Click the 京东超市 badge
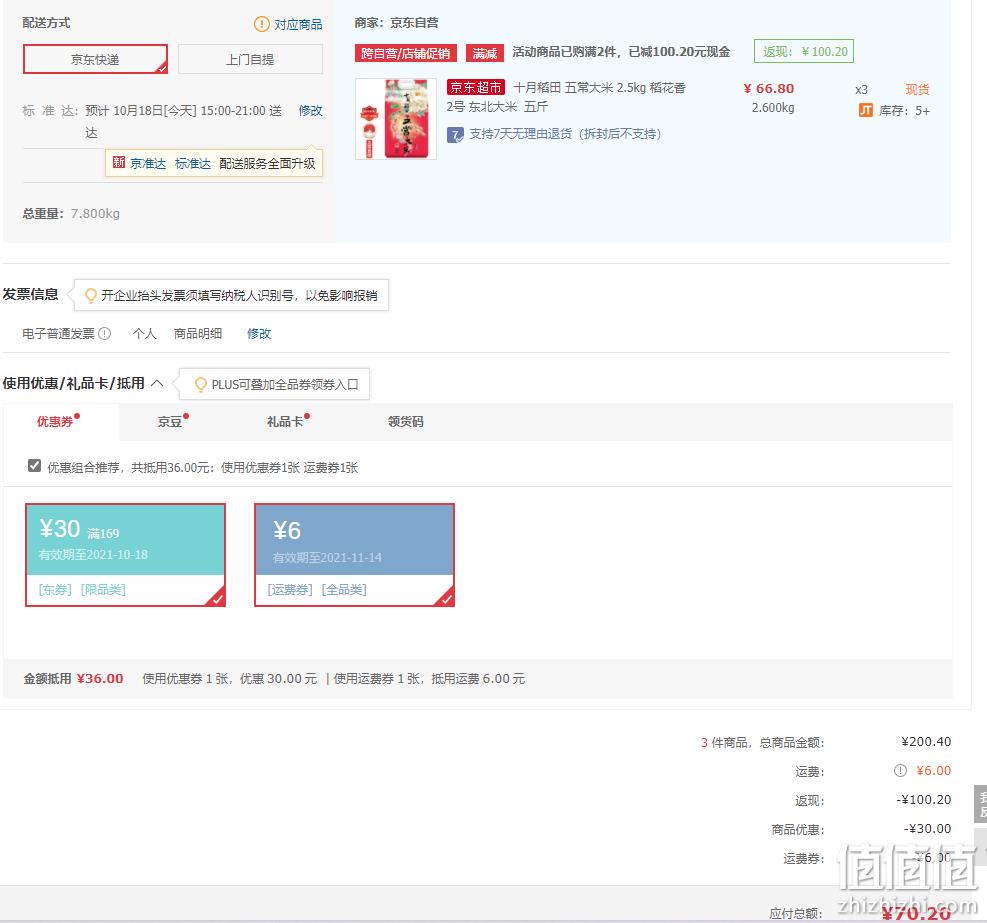 476,87
